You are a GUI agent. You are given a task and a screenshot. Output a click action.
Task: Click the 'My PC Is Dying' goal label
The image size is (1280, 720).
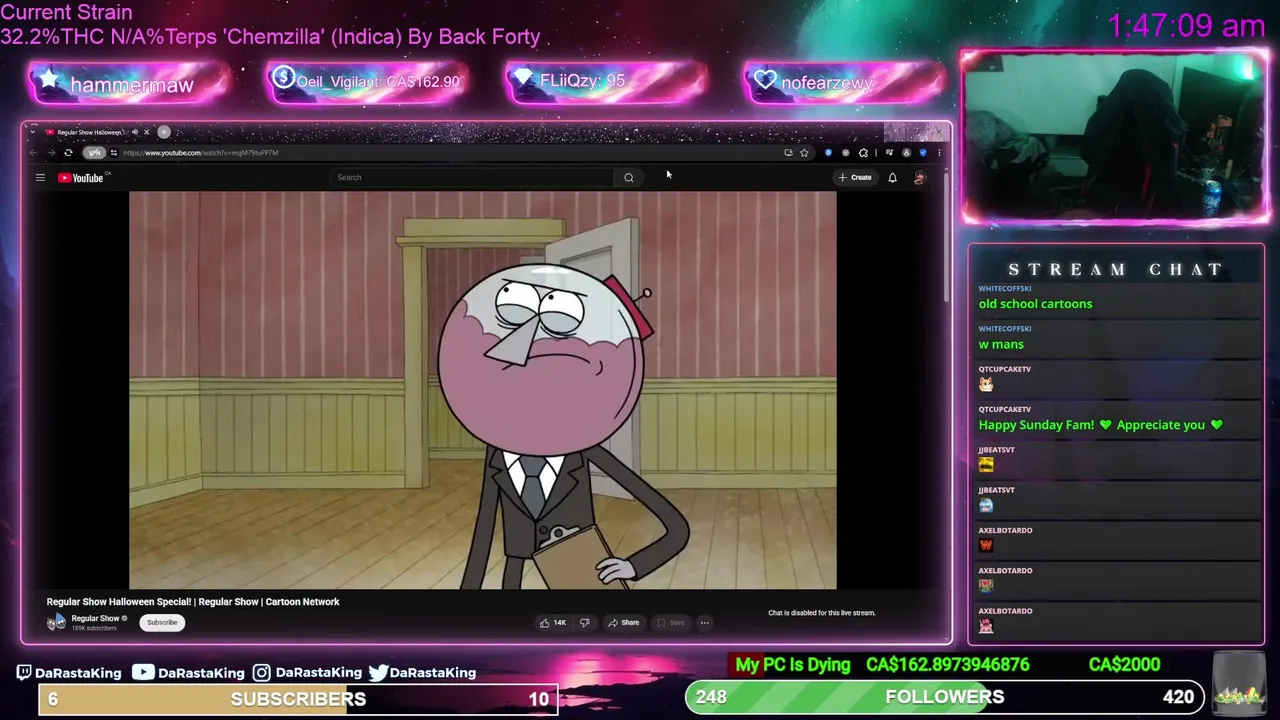(792, 665)
